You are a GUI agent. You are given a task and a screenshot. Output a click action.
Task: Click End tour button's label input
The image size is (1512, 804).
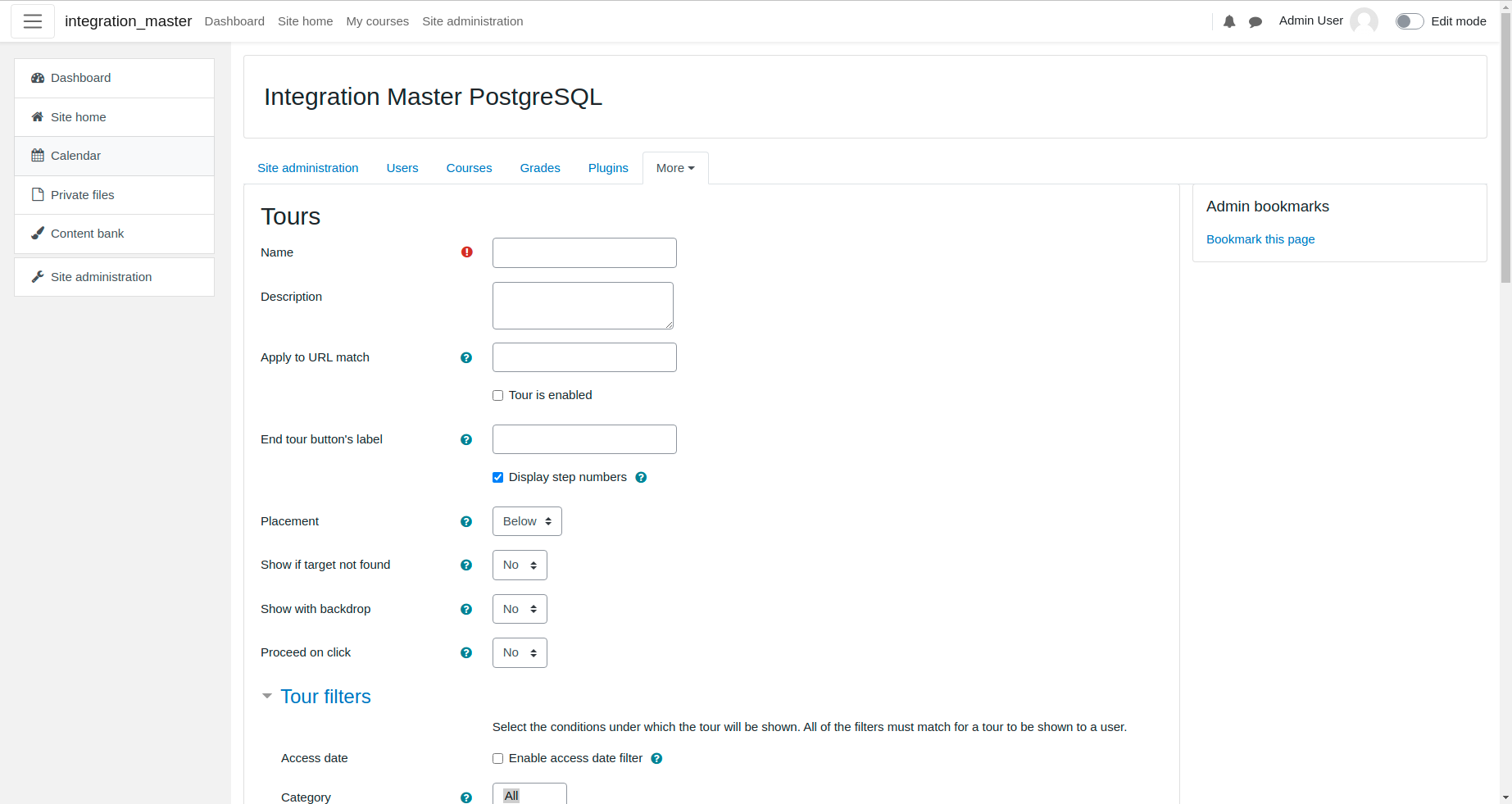pos(584,439)
